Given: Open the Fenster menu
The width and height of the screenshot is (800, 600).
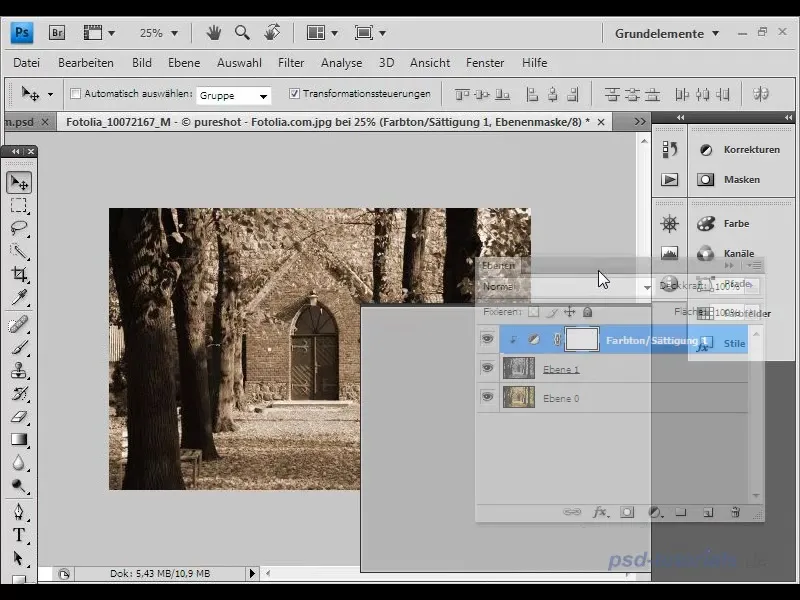Looking at the screenshot, I should tap(485, 63).
